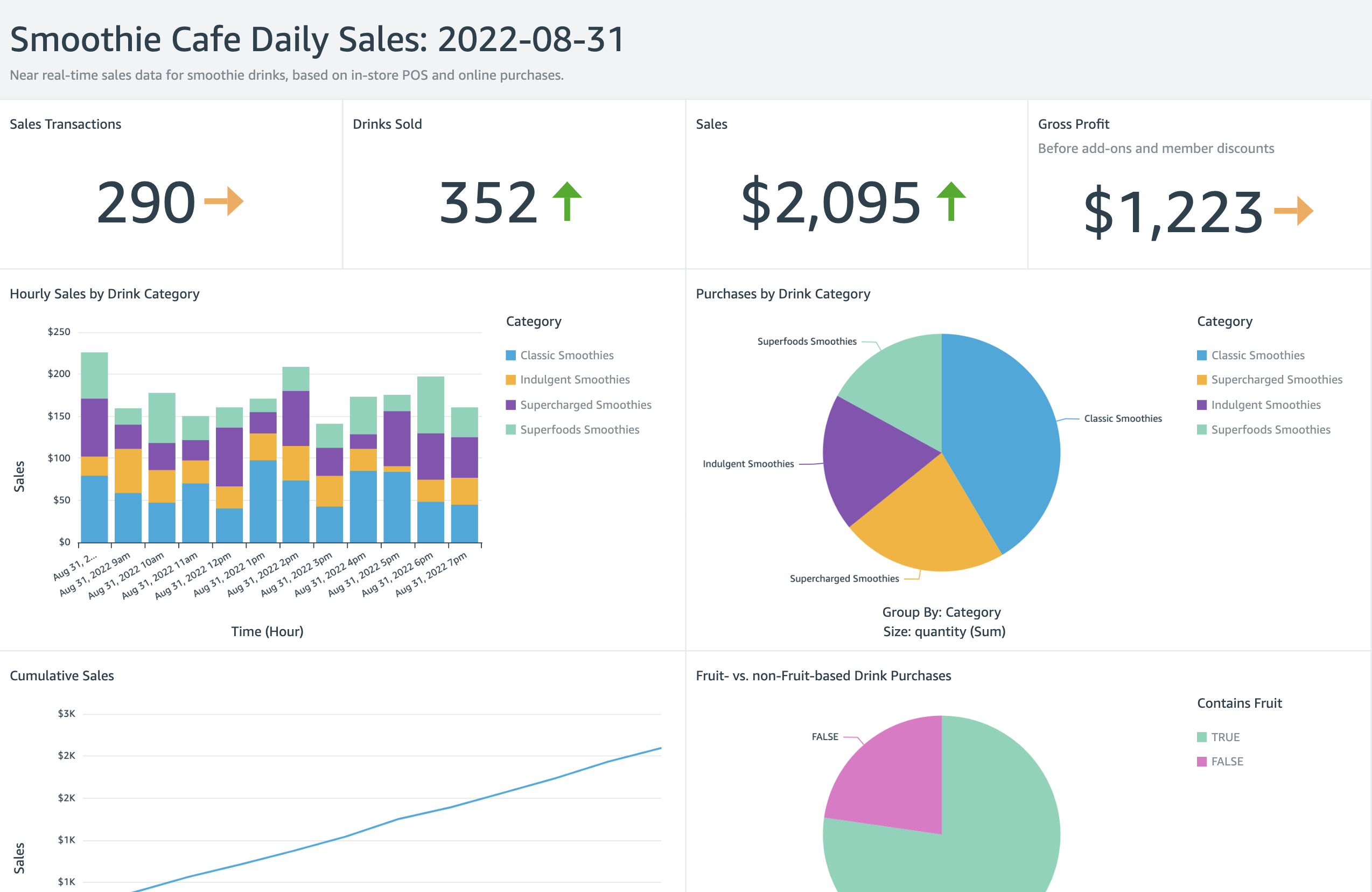1372x892 pixels.
Task: Click the FALSE swatch in Contains Fruit legend
Action: [1202, 762]
